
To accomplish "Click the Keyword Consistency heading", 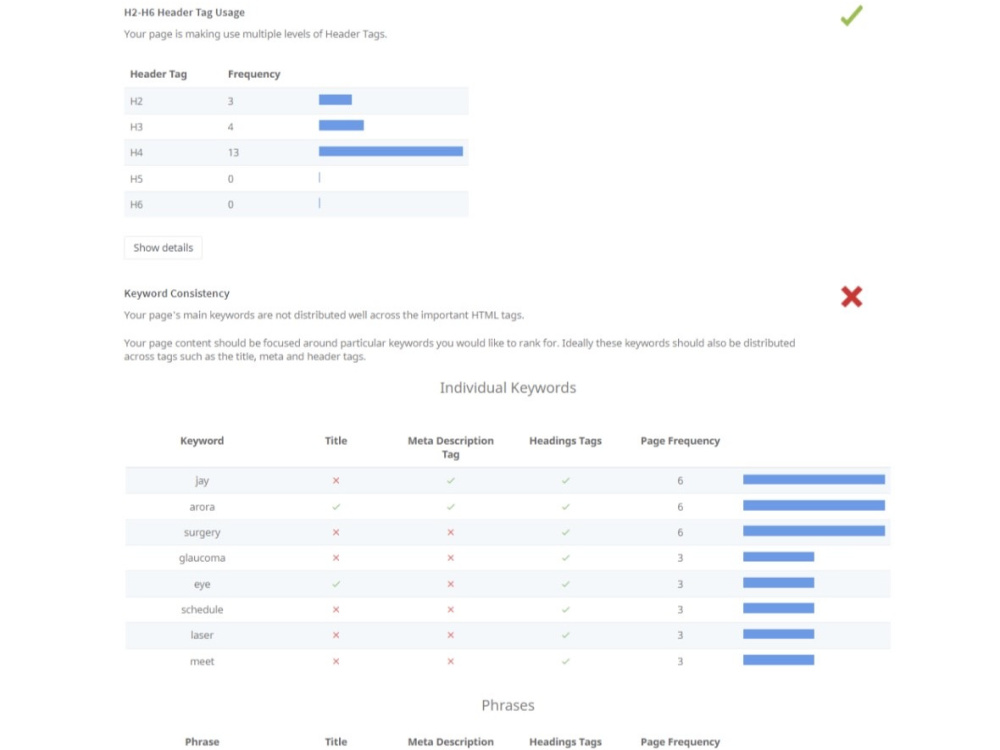I will point(177,293).
